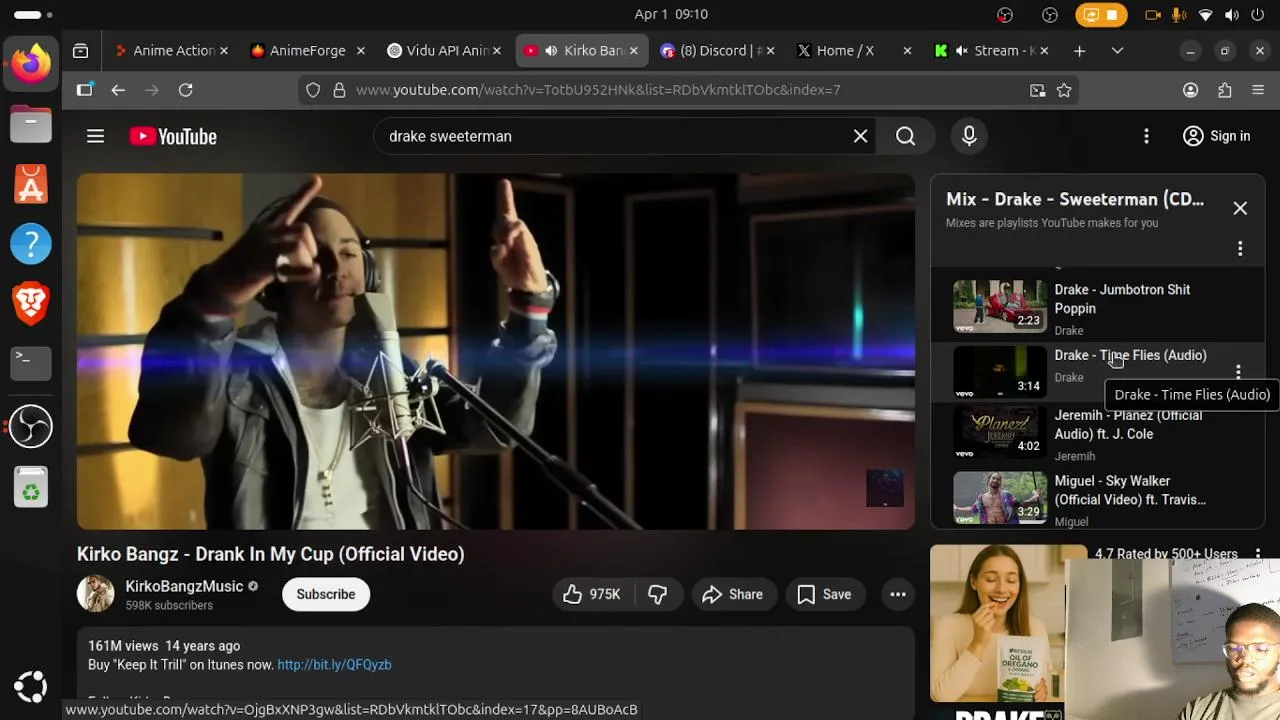Click the YouTube search input field

pos(610,136)
